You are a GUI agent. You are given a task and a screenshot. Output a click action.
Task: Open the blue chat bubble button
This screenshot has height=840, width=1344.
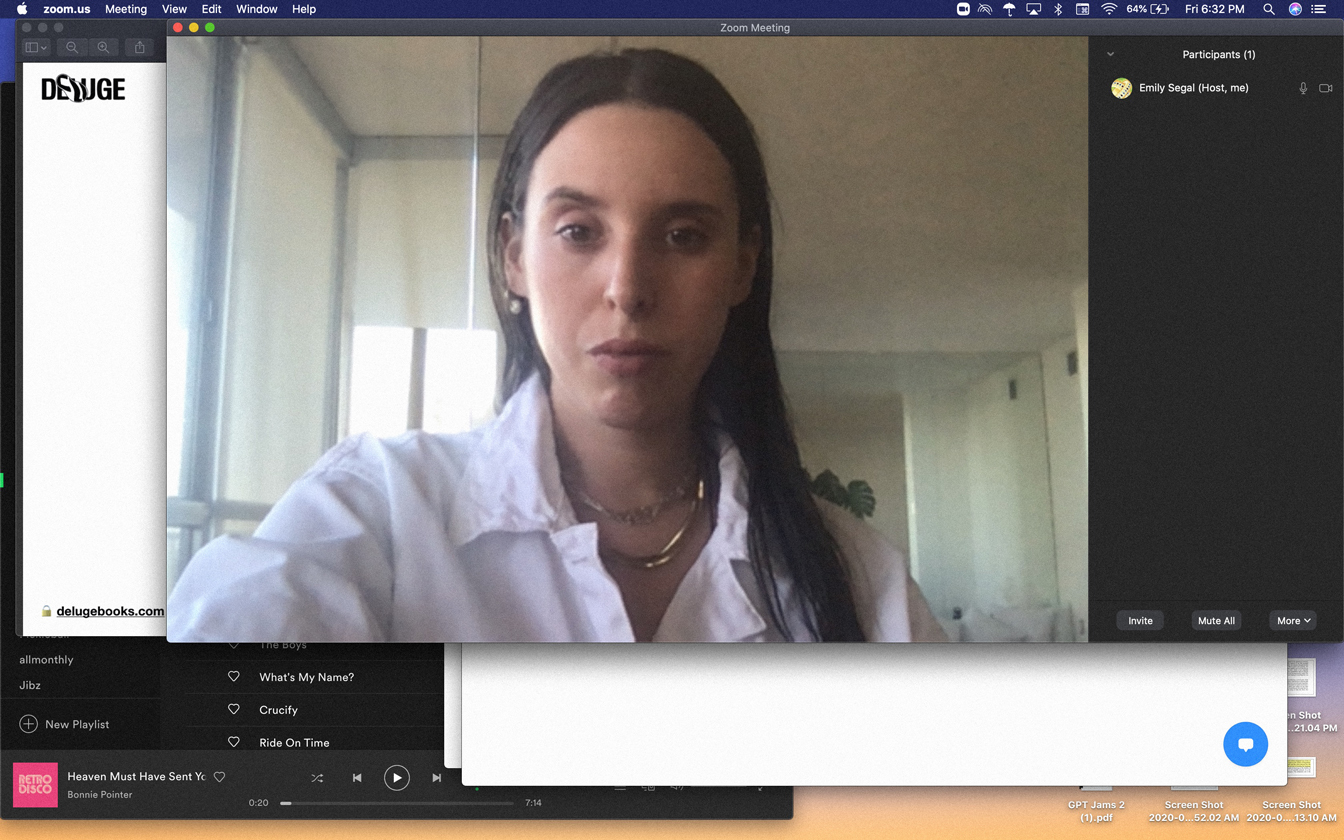pos(1245,744)
